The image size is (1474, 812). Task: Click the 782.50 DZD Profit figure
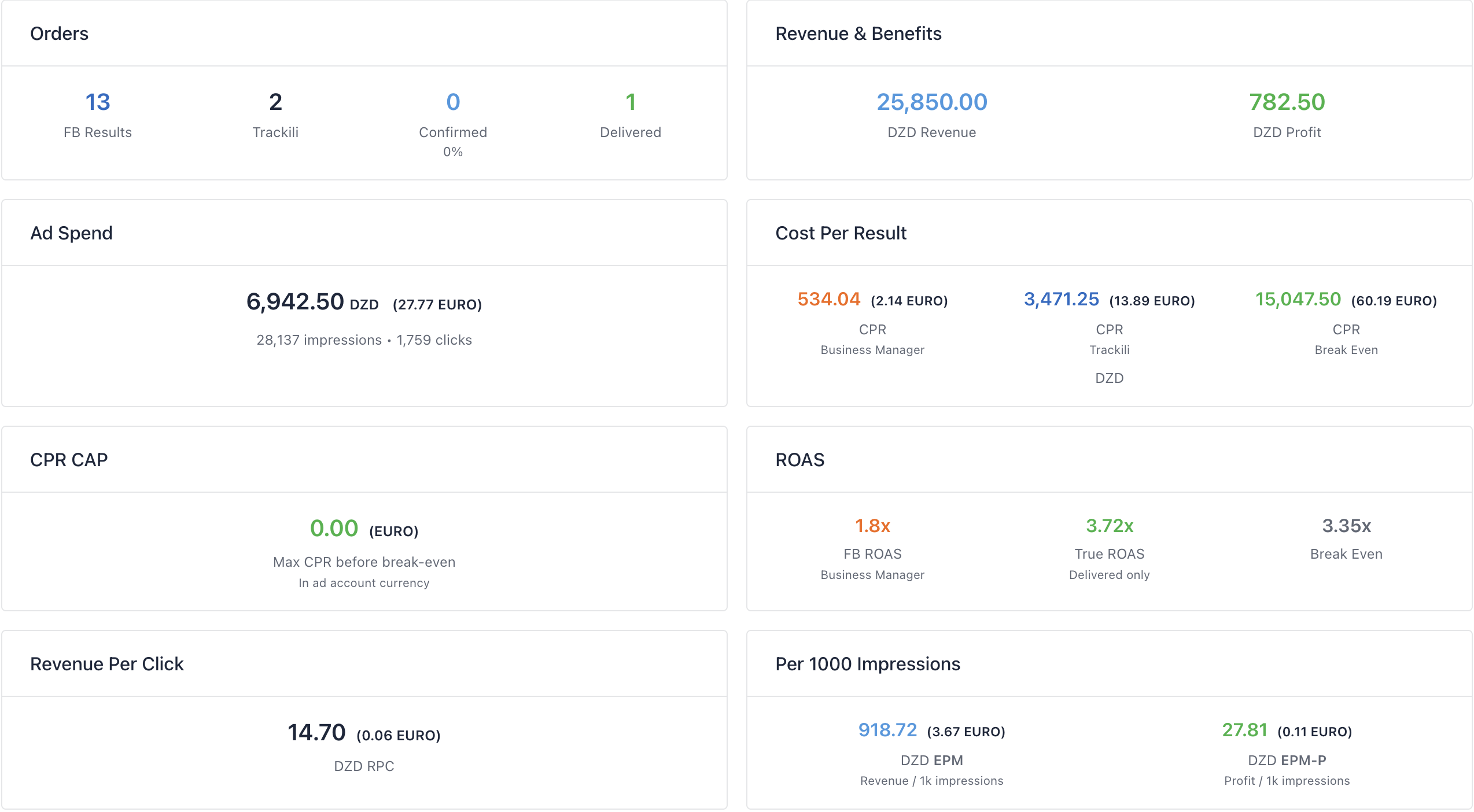pyautogui.click(x=1287, y=102)
